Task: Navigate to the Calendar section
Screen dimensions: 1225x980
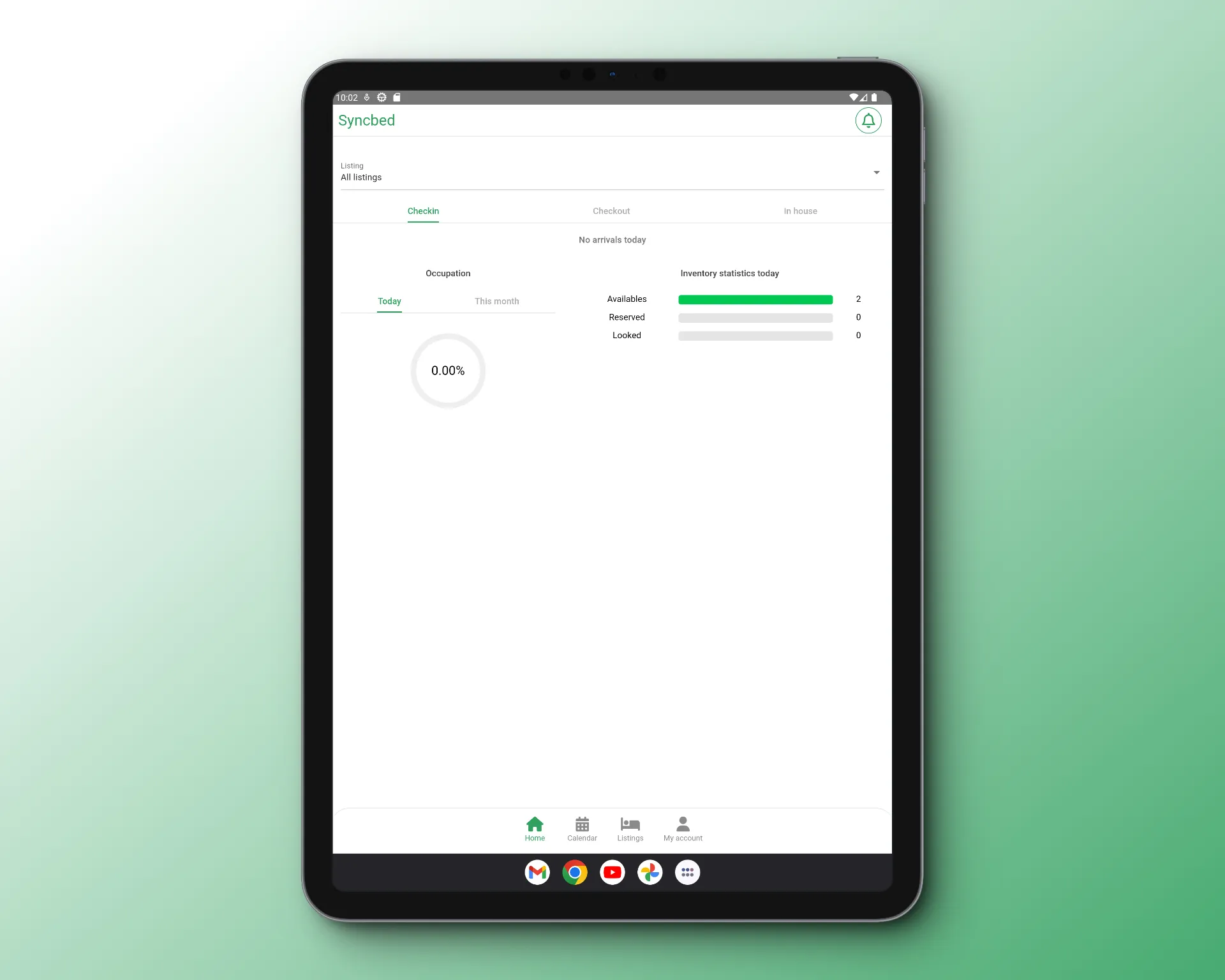Action: tap(582, 828)
